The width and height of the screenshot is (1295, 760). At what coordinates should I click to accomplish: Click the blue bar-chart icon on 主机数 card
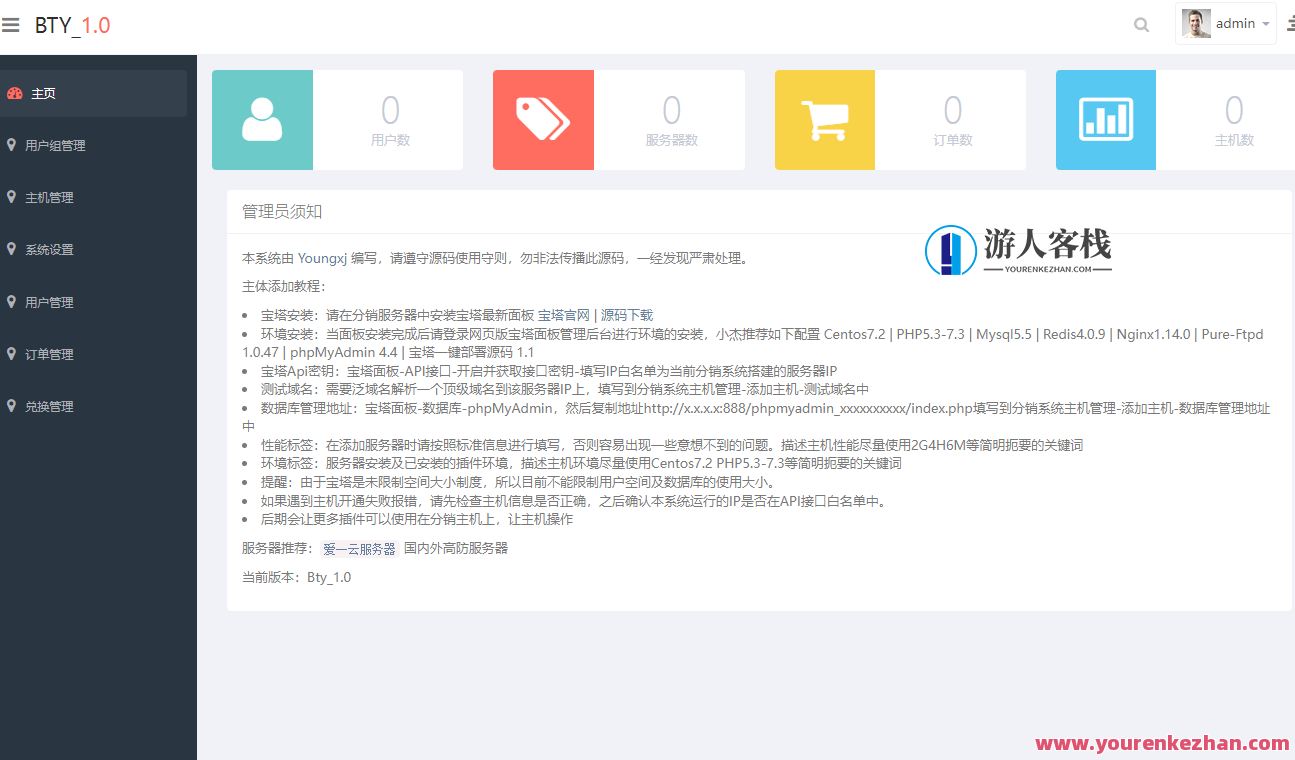point(1105,119)
